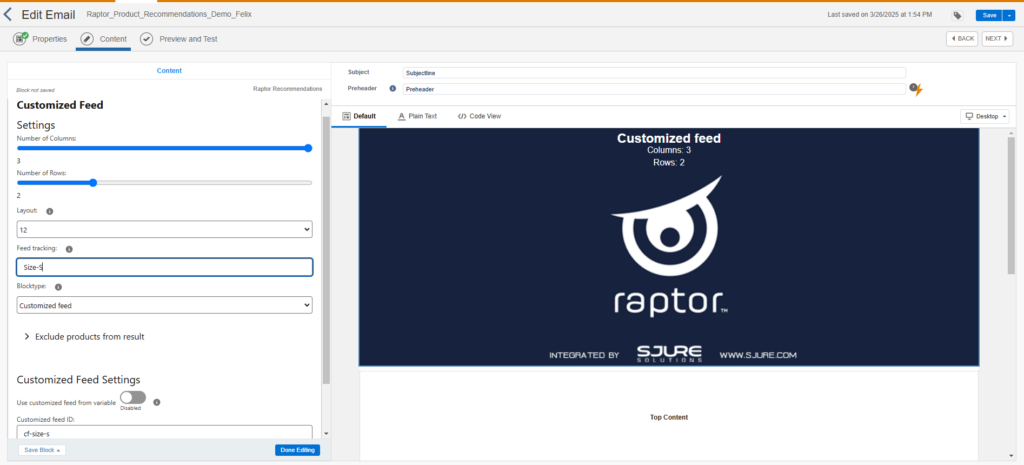Open the Layout dropdown showing 12

pos(164,229)
